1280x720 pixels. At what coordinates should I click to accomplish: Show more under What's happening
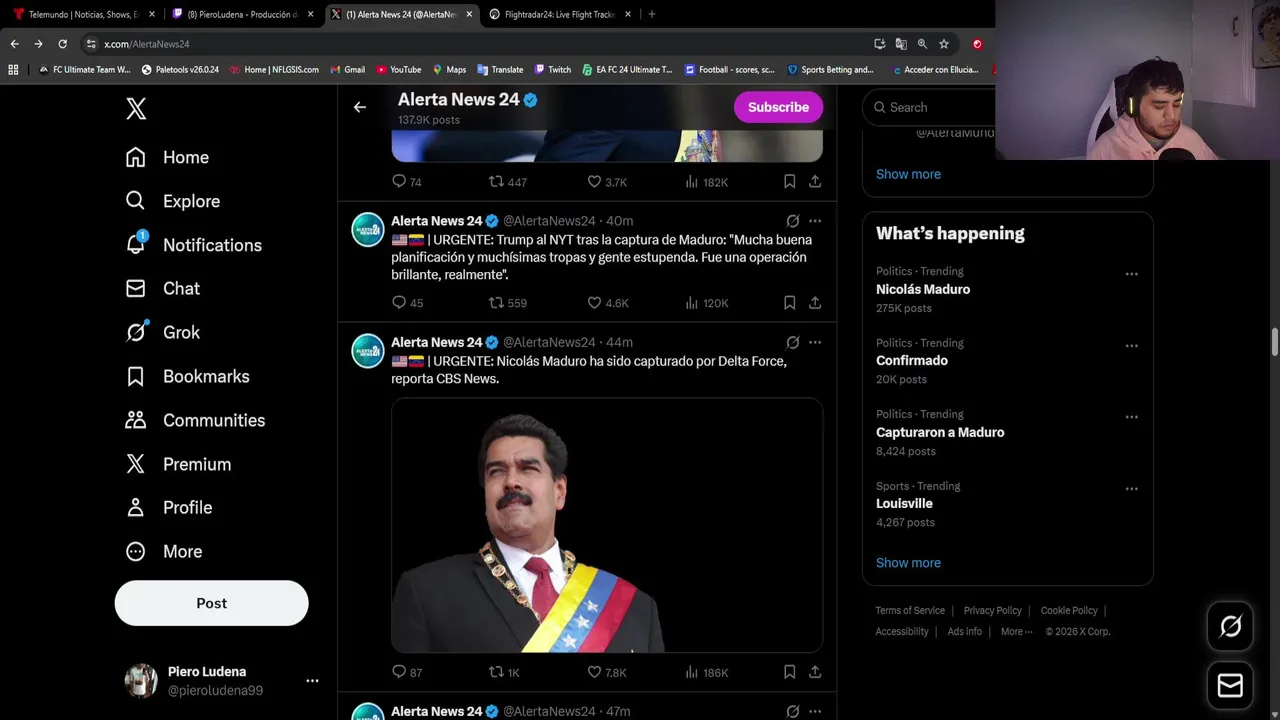click(908, 563)
